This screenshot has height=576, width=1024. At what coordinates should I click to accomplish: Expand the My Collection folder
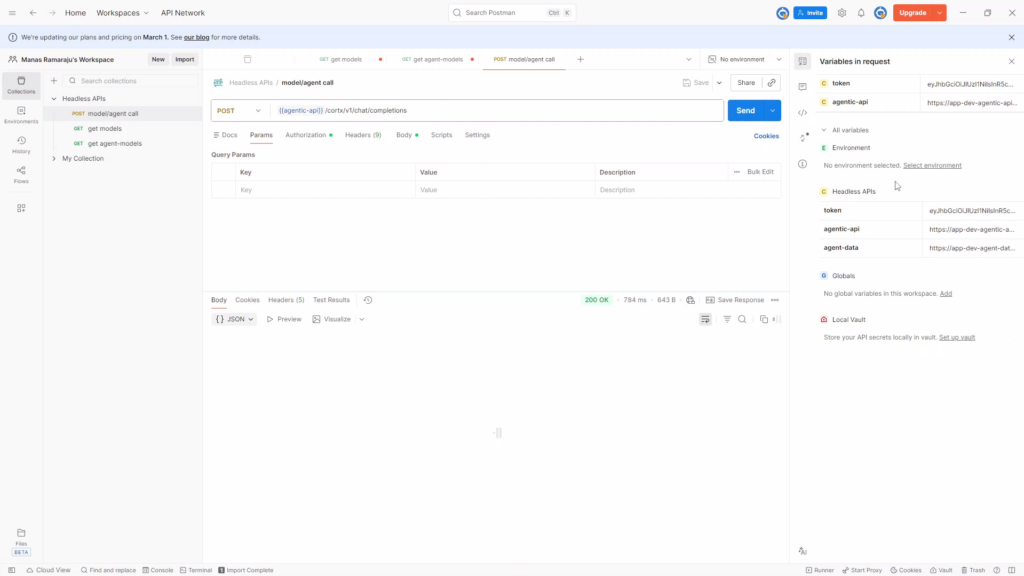tap(54, 158)
